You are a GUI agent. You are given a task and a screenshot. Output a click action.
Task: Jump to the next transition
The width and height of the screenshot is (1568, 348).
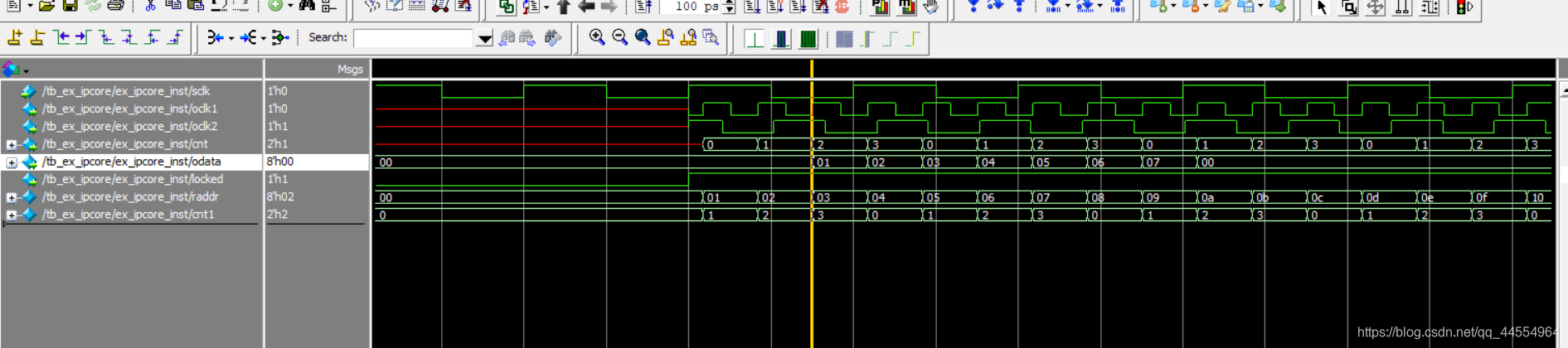83,37
